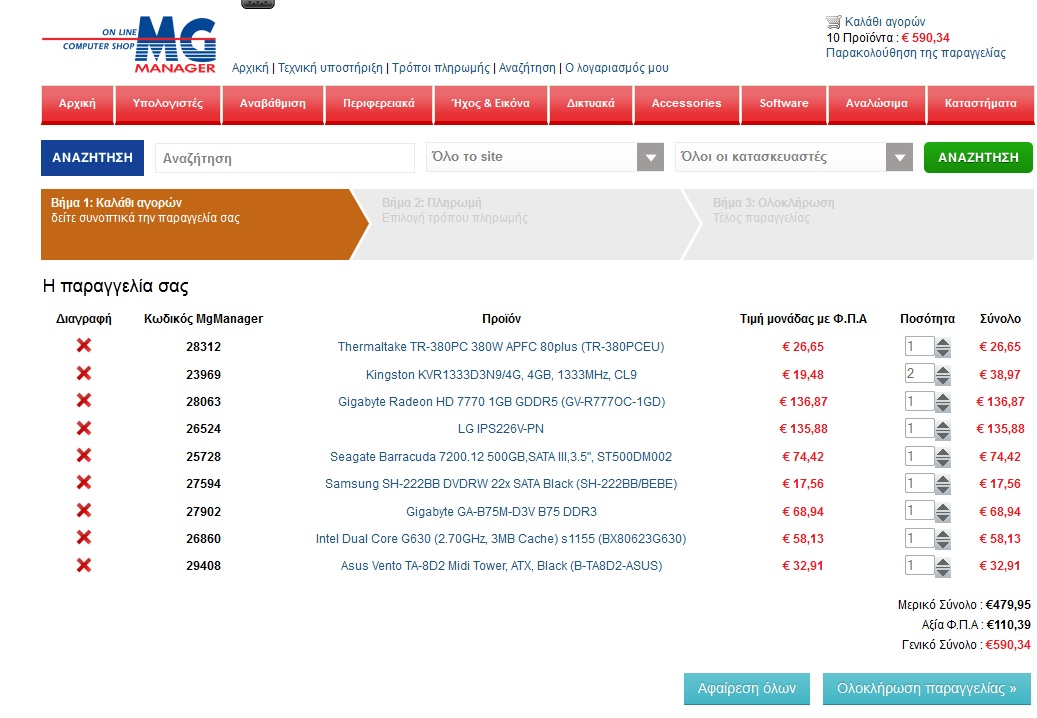The height and width of the screenshot is (718, 1037).
Task: Delete the Thermaltake TR-380PC item from cart
Action: click(x=84, y=346)
